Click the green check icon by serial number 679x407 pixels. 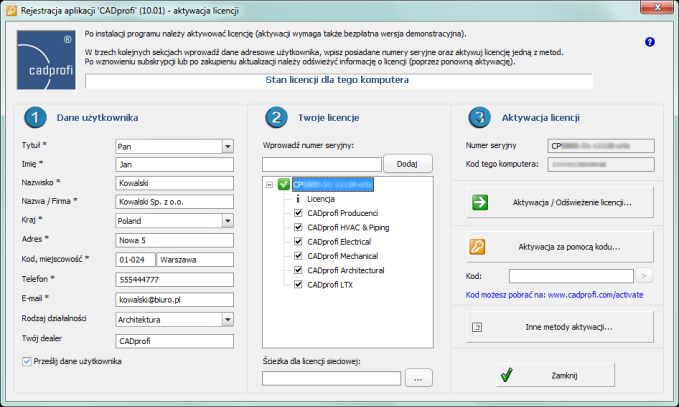click(x=284, y=184)
